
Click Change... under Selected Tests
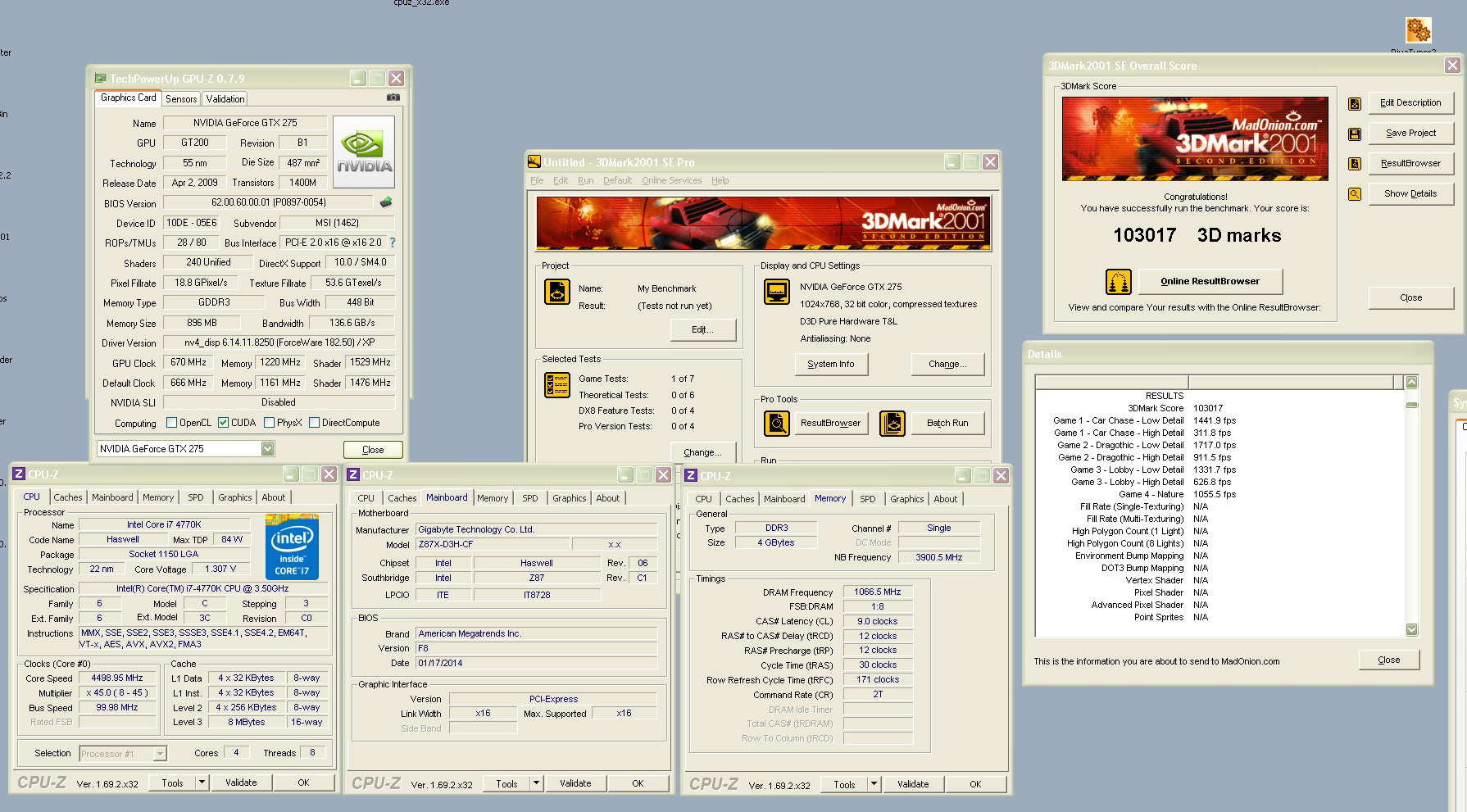(x=702, y=452)
